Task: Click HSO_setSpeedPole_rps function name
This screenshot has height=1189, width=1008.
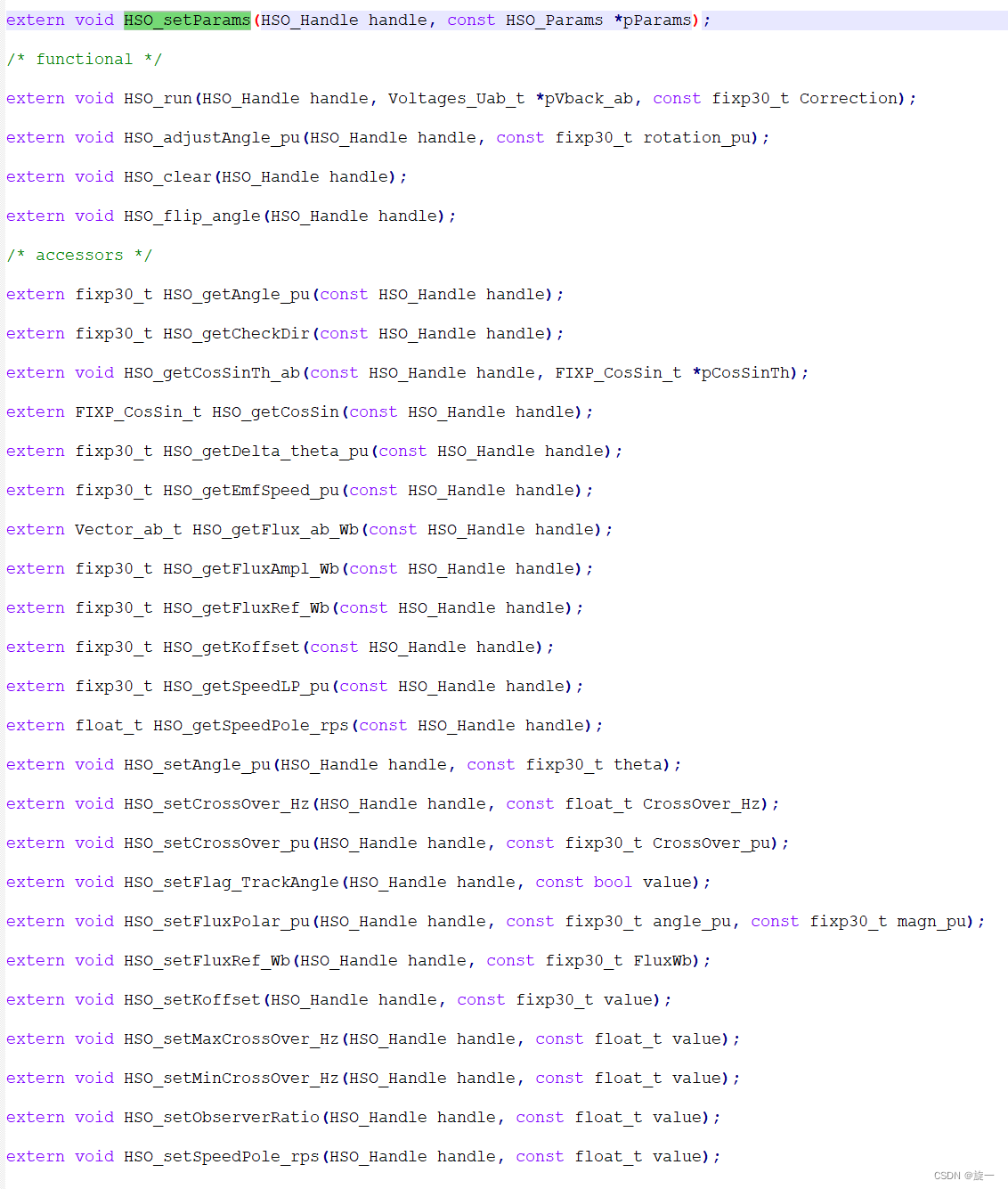Action: (222, 1156)
